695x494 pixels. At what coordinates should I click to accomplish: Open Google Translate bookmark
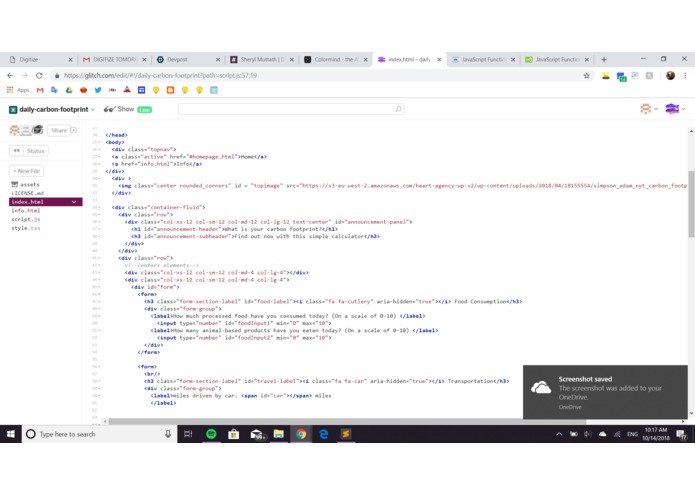pyautogui.click(x=55, y=90)
